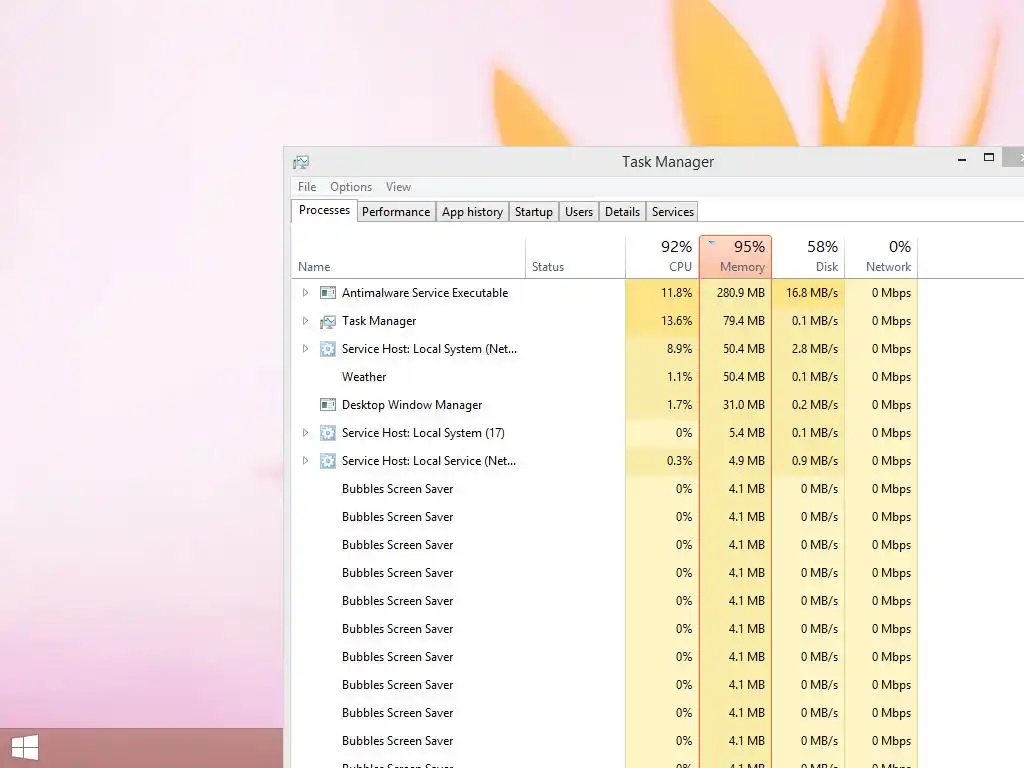
Task: Click the 8.9% CPU value
Action: [x=679, y=349]
